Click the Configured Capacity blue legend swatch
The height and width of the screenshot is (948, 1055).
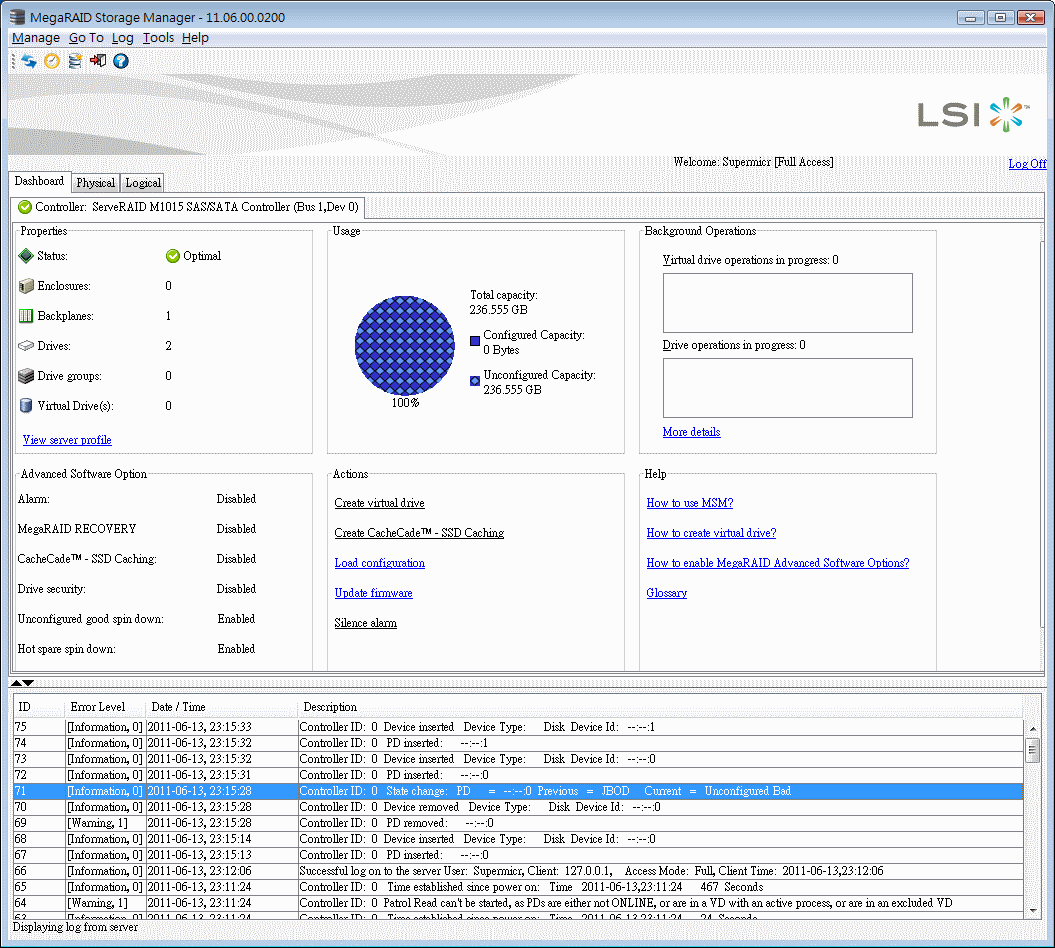[x=475, y=341]
